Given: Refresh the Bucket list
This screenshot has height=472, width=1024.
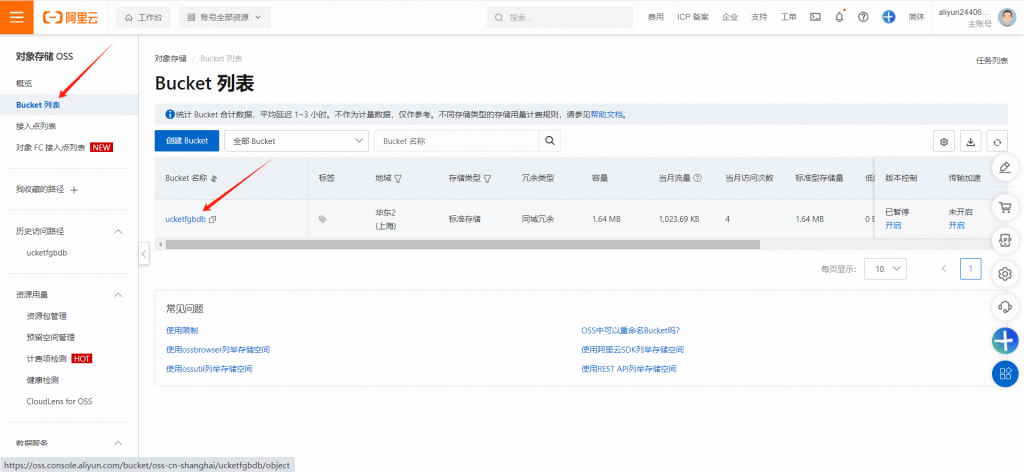Looking at the screenshot, I should tap(997, 142).
